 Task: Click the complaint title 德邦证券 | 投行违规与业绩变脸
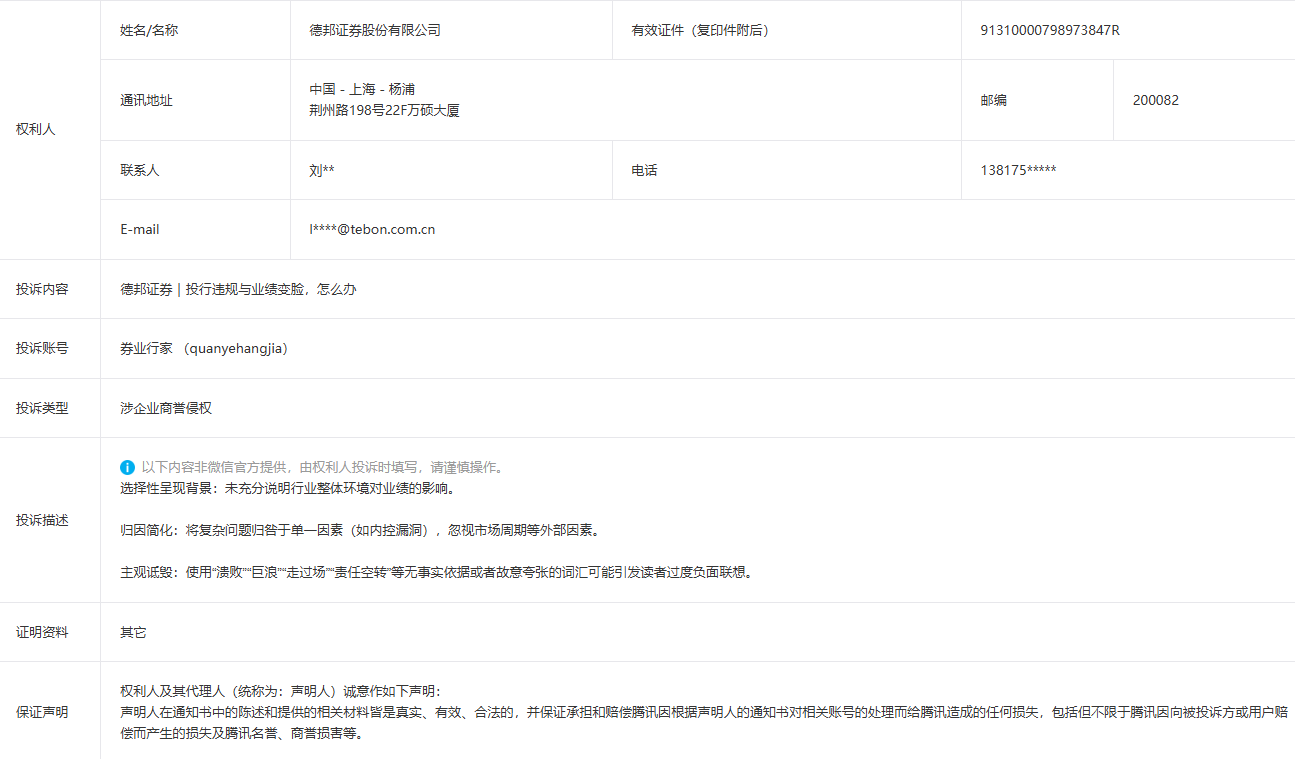pos(238,289)
